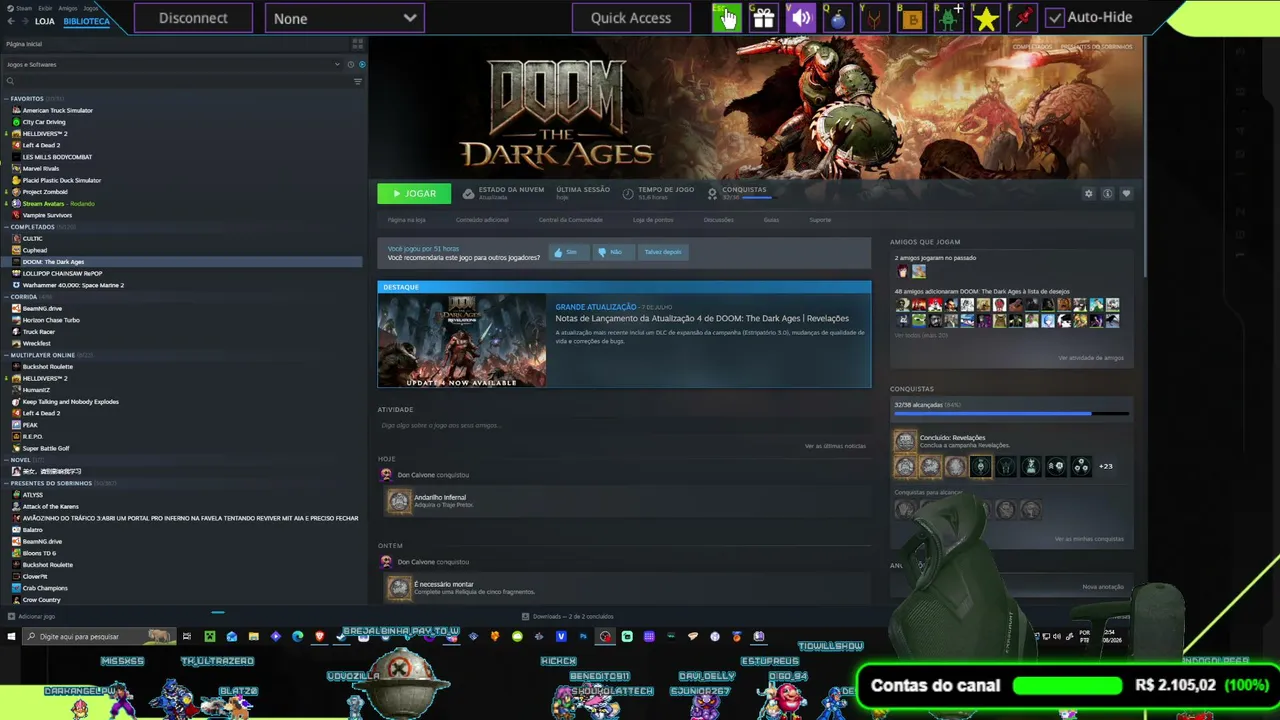Open the gift box overlay icon
1280x720 pixels.
pyautogui.click(x=763, y=17)
